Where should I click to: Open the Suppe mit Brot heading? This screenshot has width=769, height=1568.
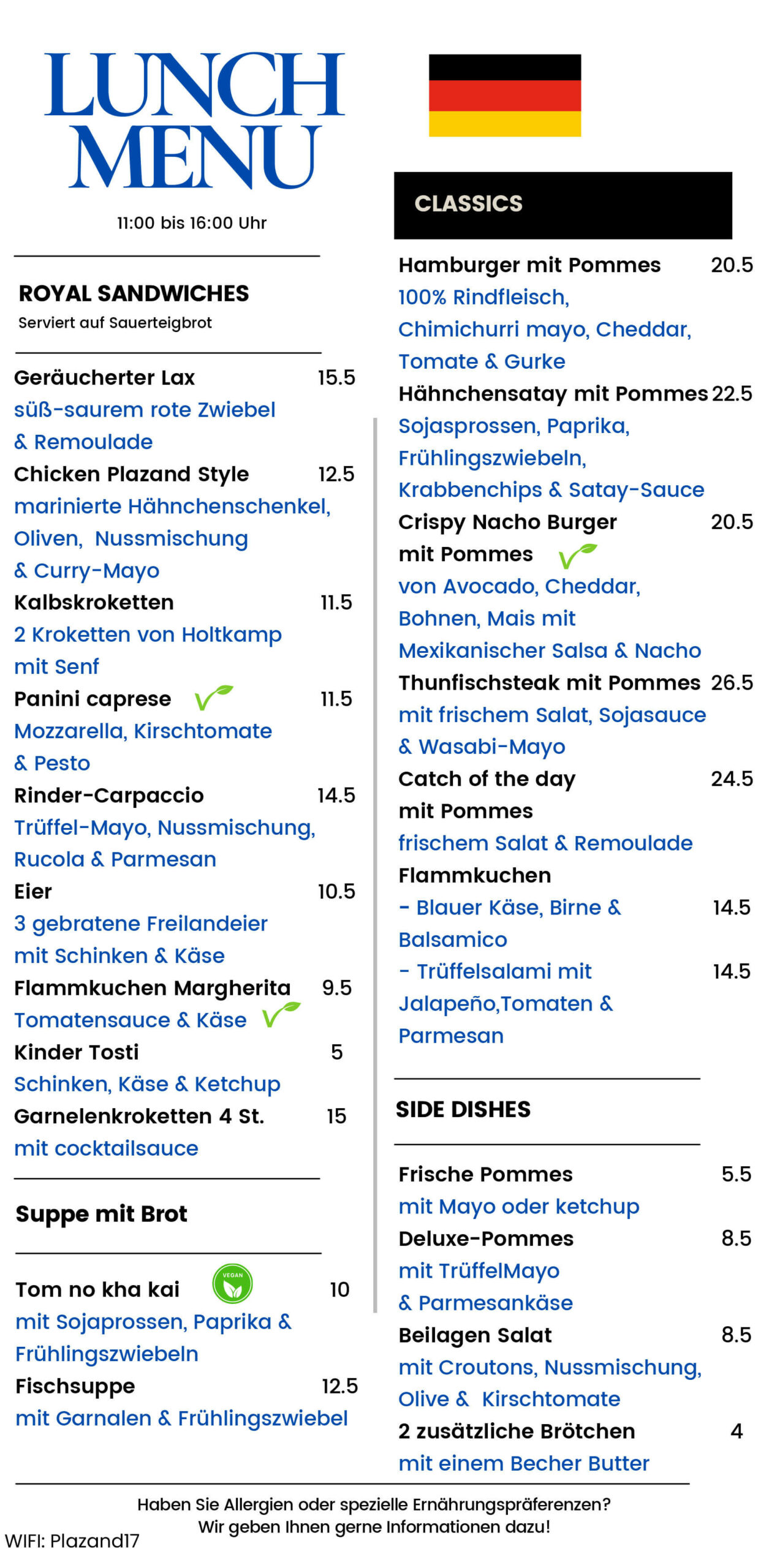(x=102, y=1214)
